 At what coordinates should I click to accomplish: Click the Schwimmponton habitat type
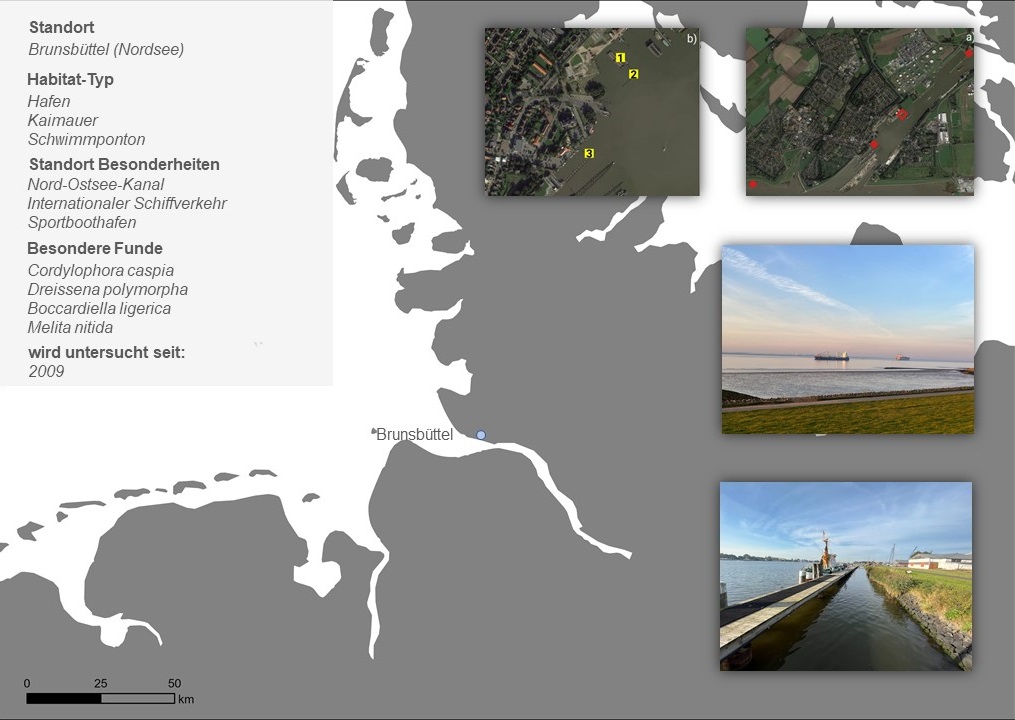tap(86, 139)
